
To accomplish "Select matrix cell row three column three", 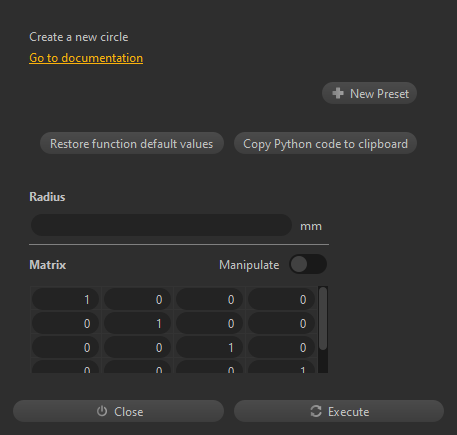I will [209, 347].
